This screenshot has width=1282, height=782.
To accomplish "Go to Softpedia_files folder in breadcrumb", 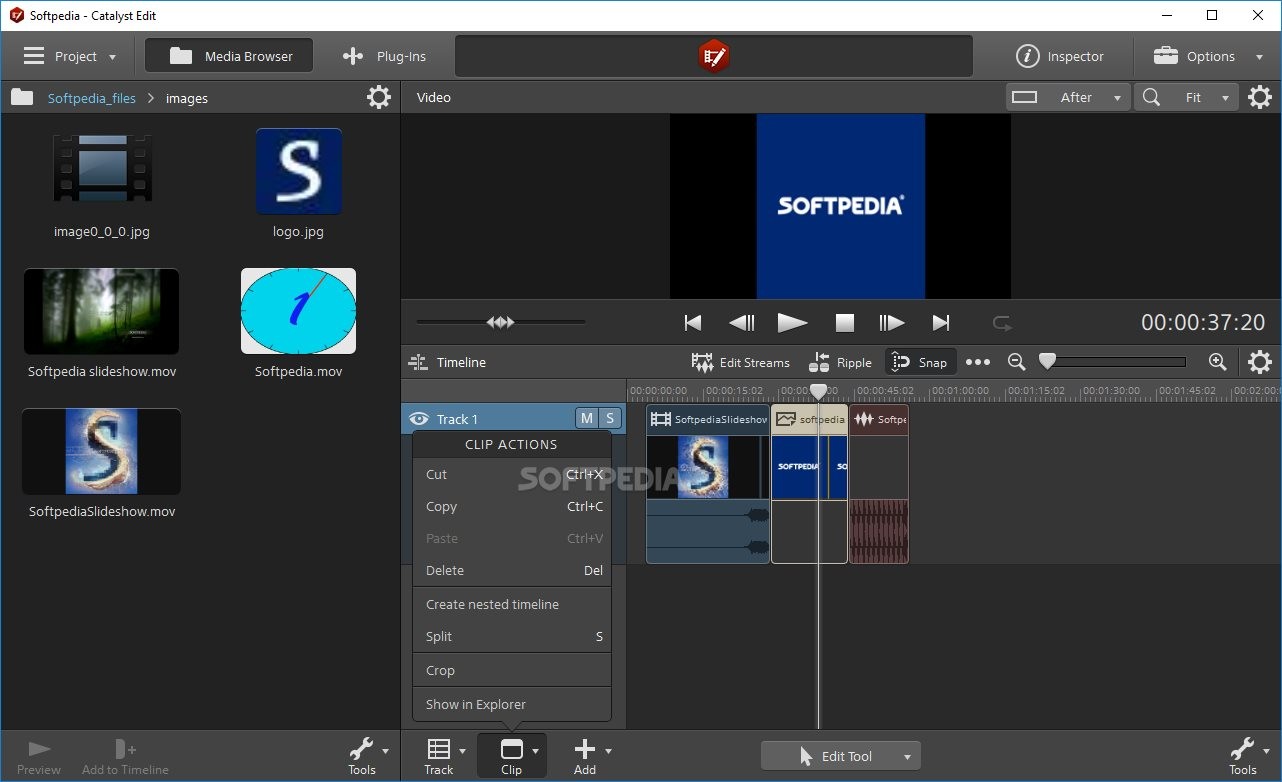I will click(x=91, y=98).
